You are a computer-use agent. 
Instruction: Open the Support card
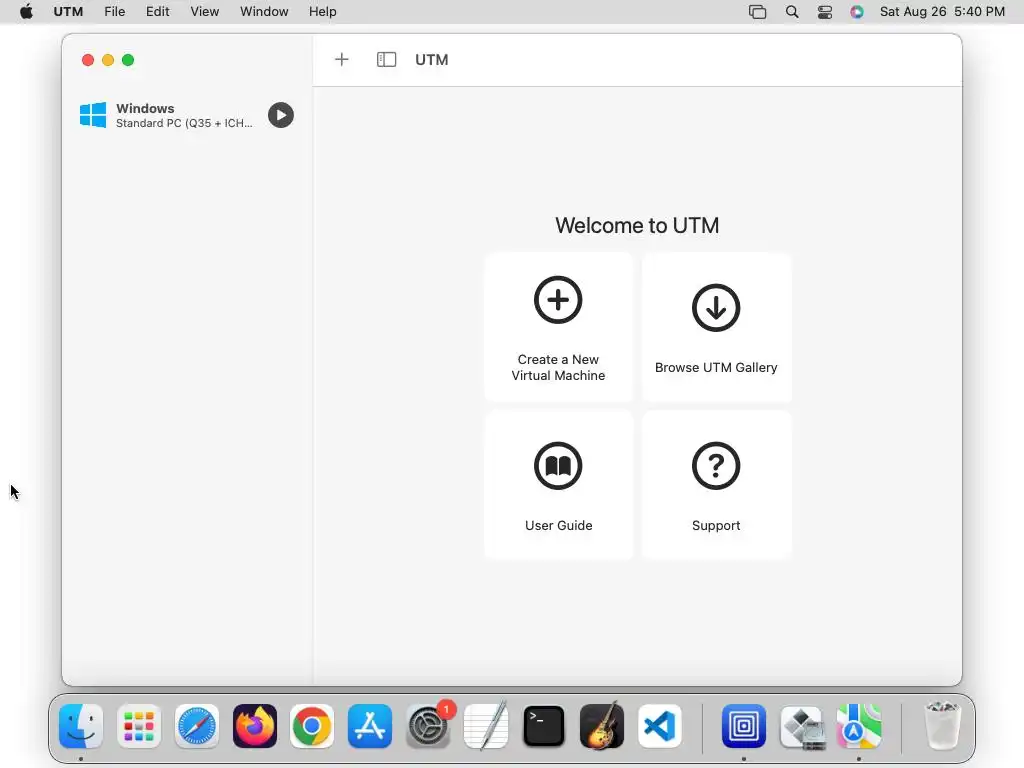716,485
